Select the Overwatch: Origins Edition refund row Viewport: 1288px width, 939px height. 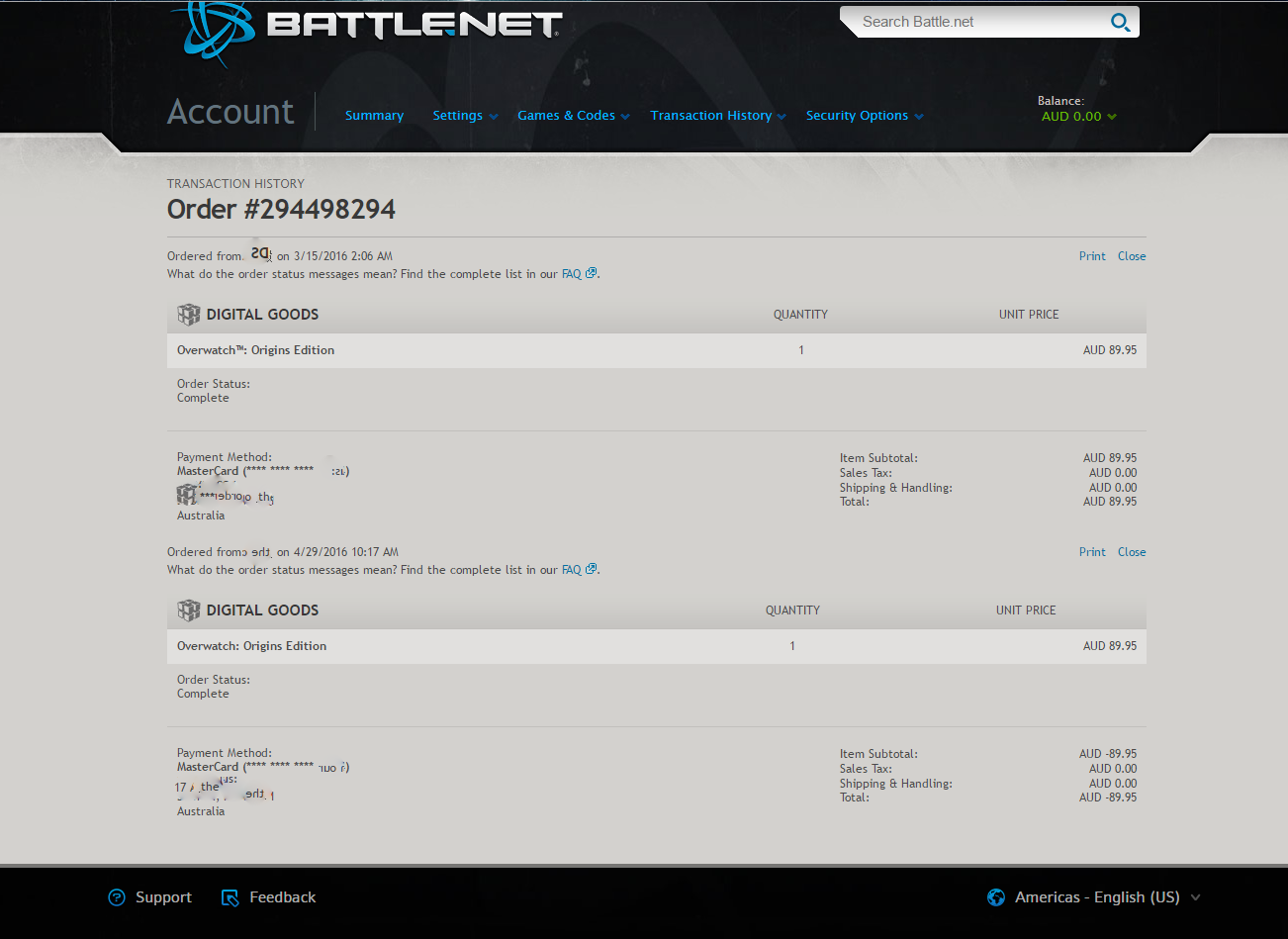coord(657,646)
